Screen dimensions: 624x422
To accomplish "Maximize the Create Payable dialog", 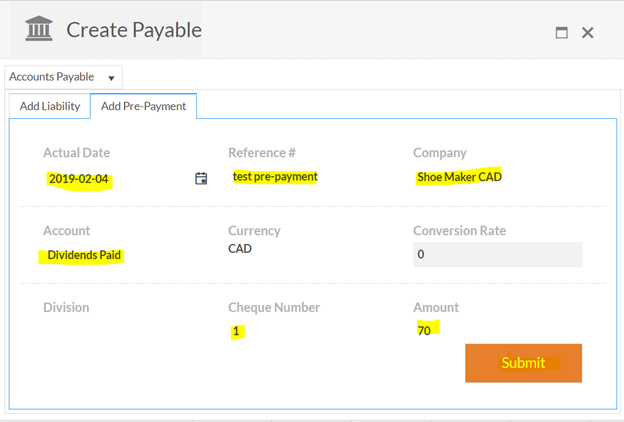I will [x=562, y=32].
